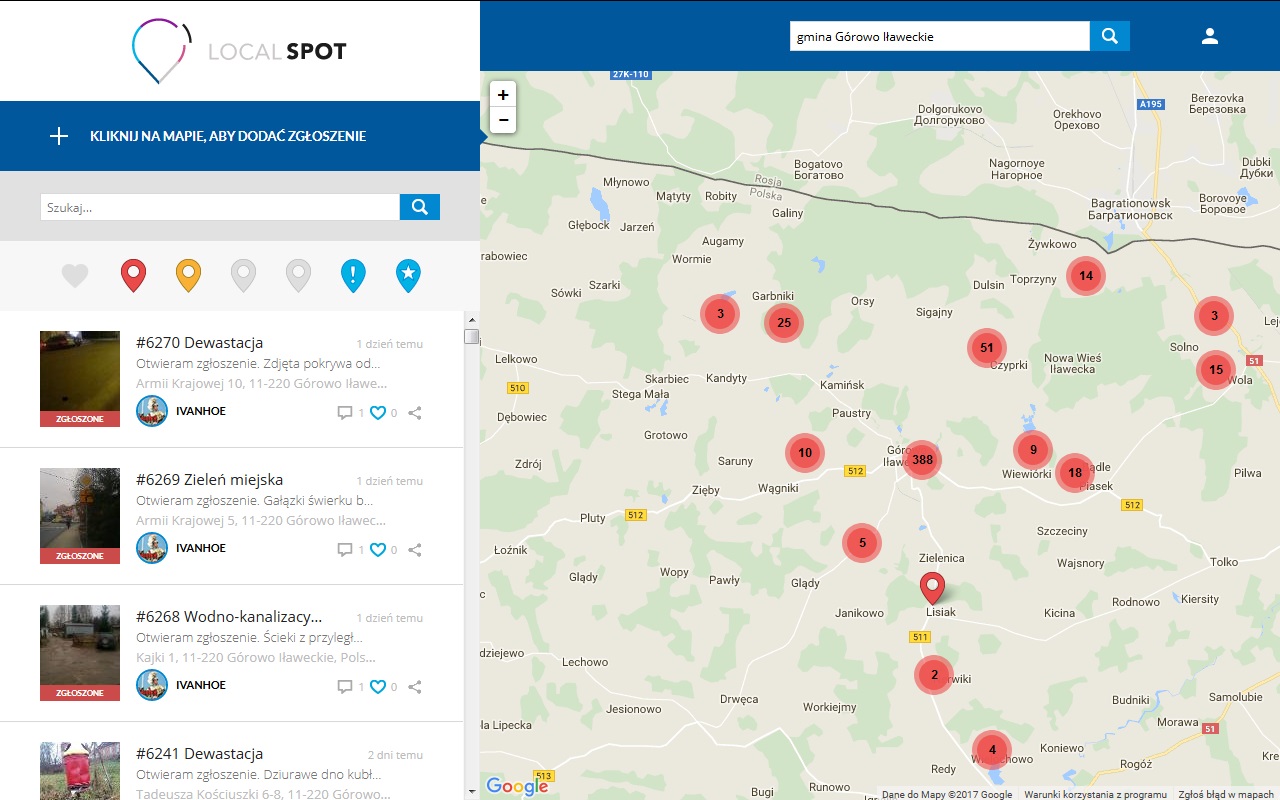The image size is (1280, 800).
Task: Open the user account icon
Action: click(x=1210, y=36)
